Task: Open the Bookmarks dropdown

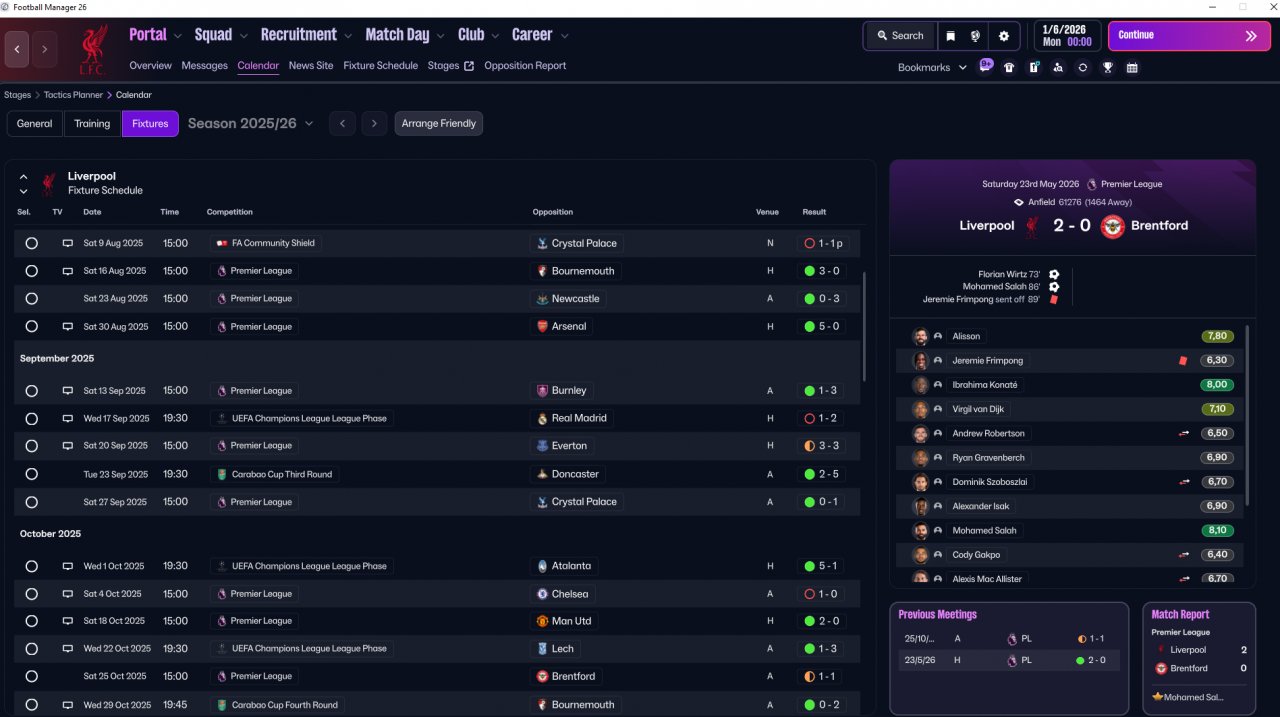Action: pyautogui.click(x=932, y=68)
